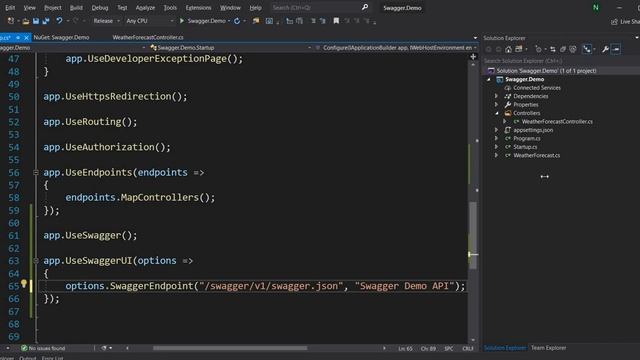This screenshot has width=640, height=360.
Task: Open the Release configuration dropdown
Action: pos(106,21)
